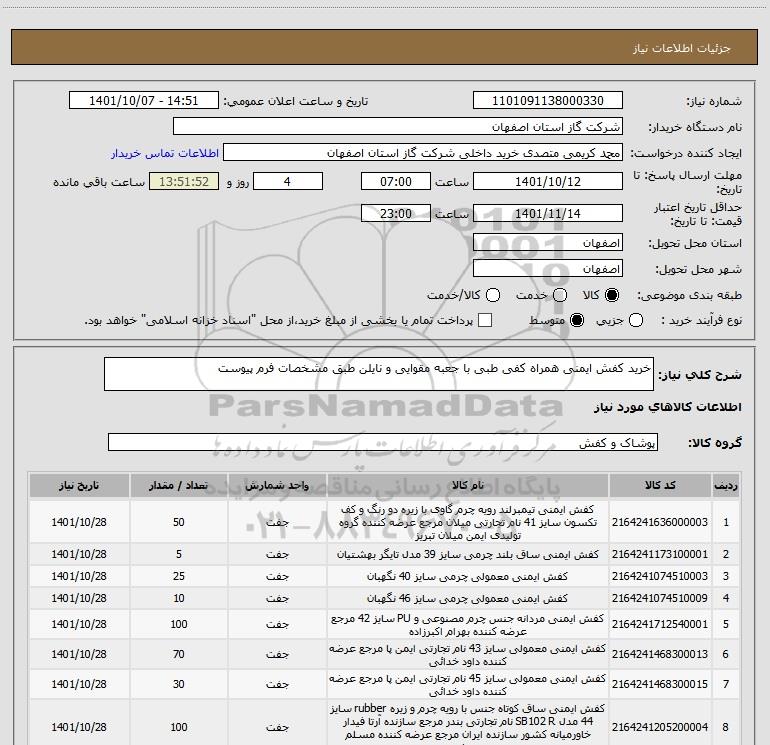The height and width of the screenshot is (745, 770).
Task: Click the need number field 1101091138000330
Action: point(548,101)
